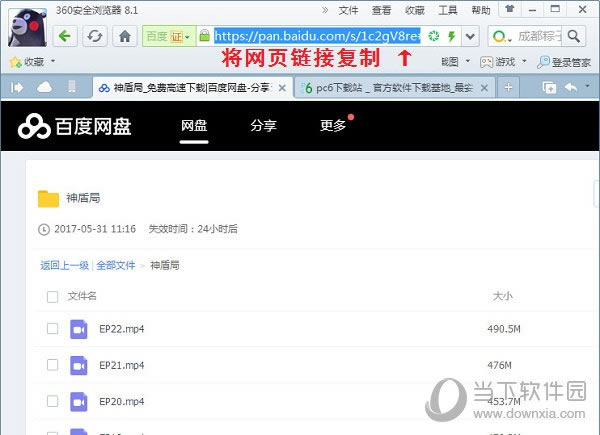Open file EP22.mp4
The height and width of the screenshot is (435, 600).
[x=122, y=329]
